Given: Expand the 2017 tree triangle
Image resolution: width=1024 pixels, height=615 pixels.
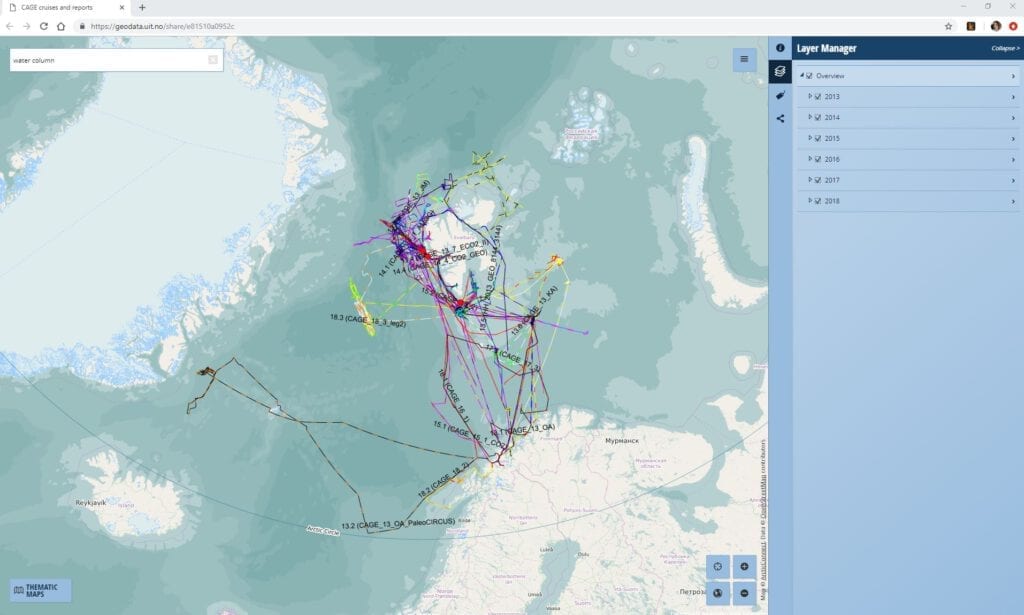Looking at the screenshot, I should [810, 180].
